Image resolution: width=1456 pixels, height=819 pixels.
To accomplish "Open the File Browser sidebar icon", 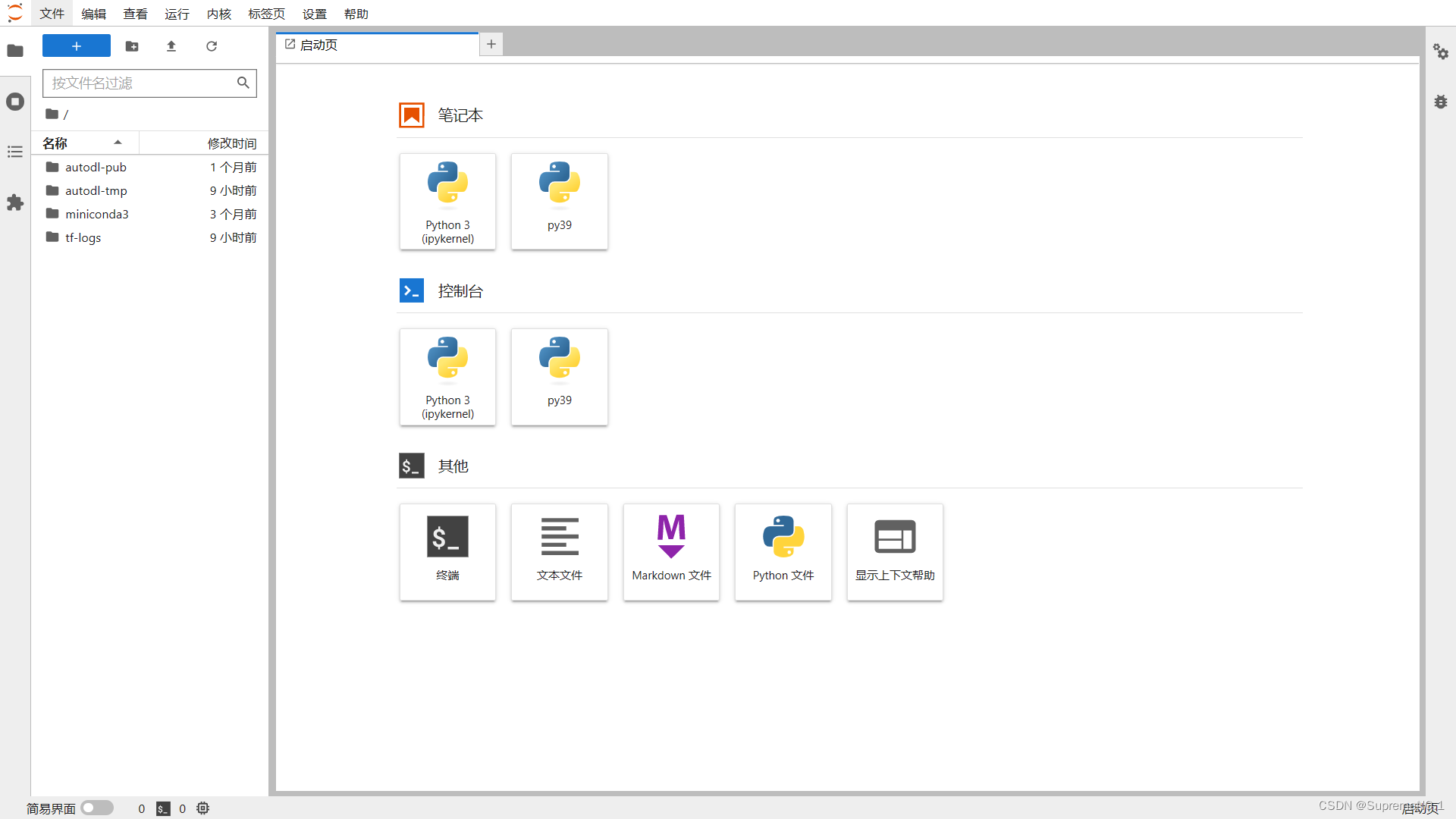I will click(15, 51).
